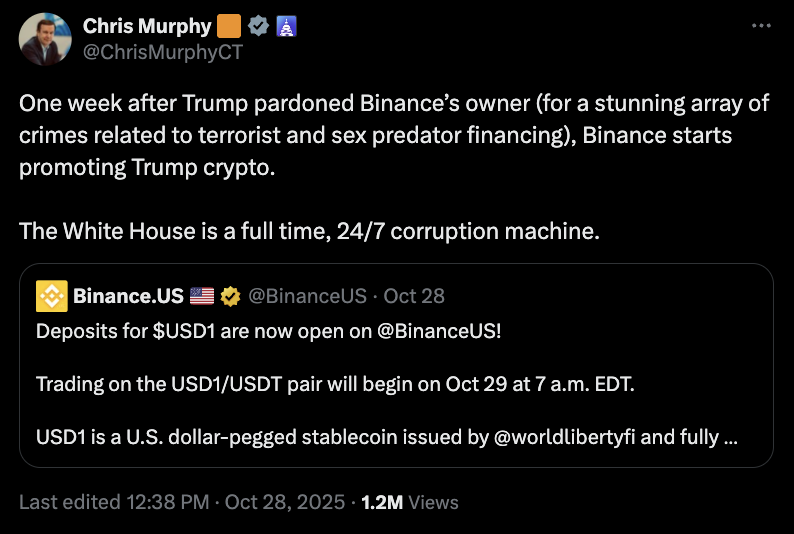794x534 pixels.
Task: Click the @BinanceUS handle in quote header
Action: click(309, 296)
